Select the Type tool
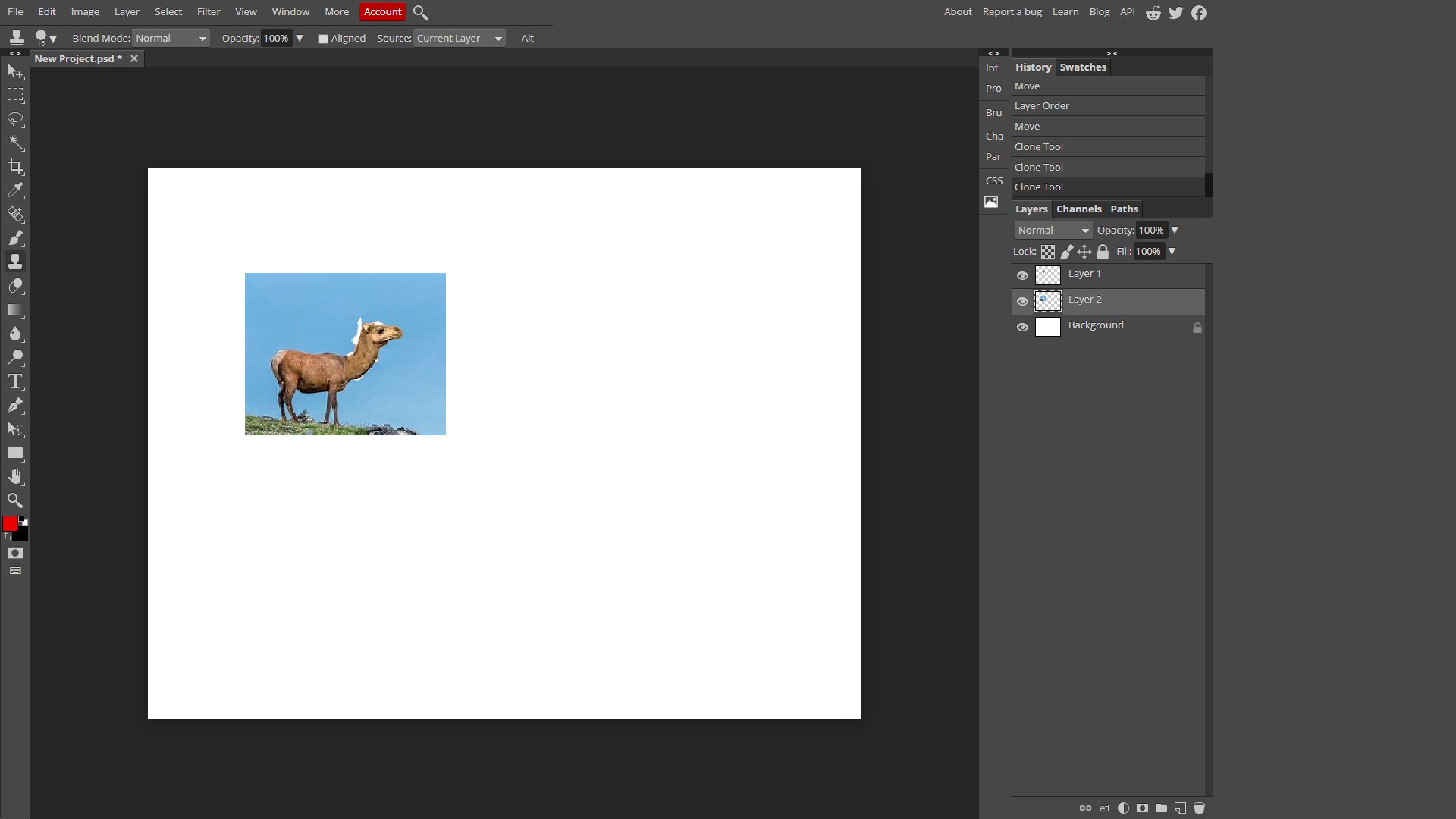 click(x=15, y=381)
